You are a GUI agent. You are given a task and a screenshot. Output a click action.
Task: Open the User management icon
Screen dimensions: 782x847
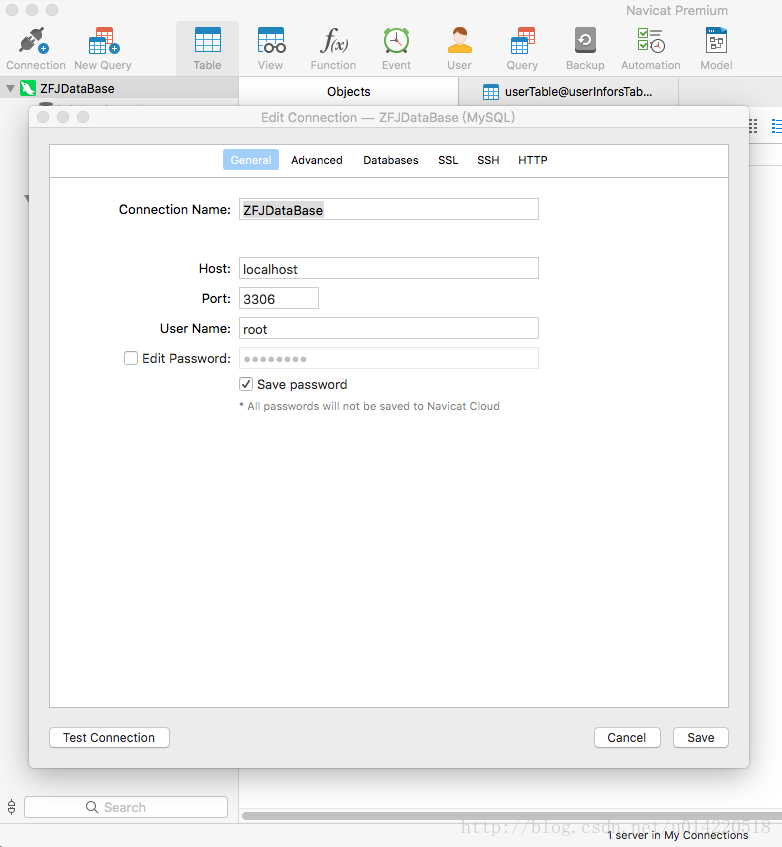pos(460,41)
